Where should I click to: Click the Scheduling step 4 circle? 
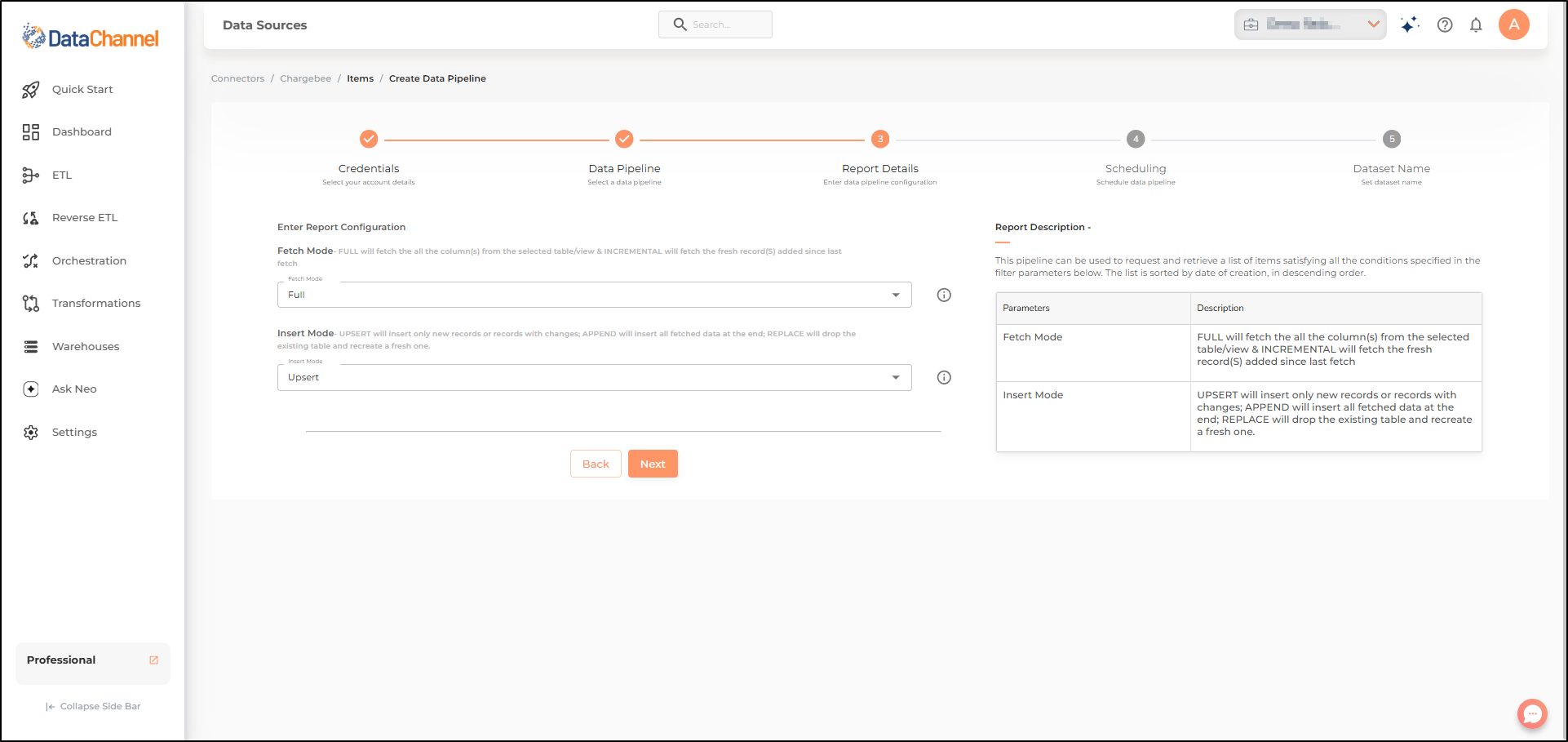[1136, 139]
